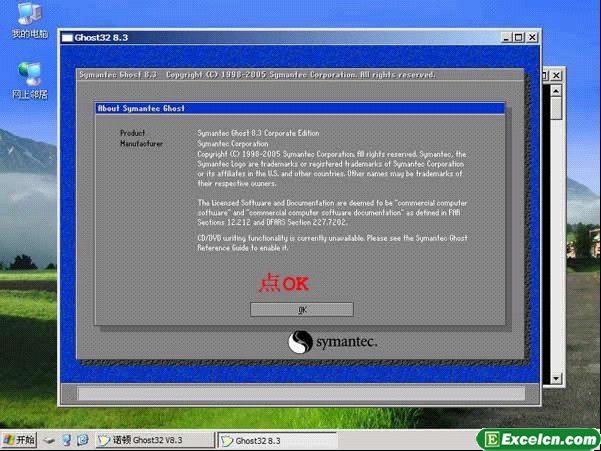
Task: Click scroll down arrow in background window
Action: (556, 379)
